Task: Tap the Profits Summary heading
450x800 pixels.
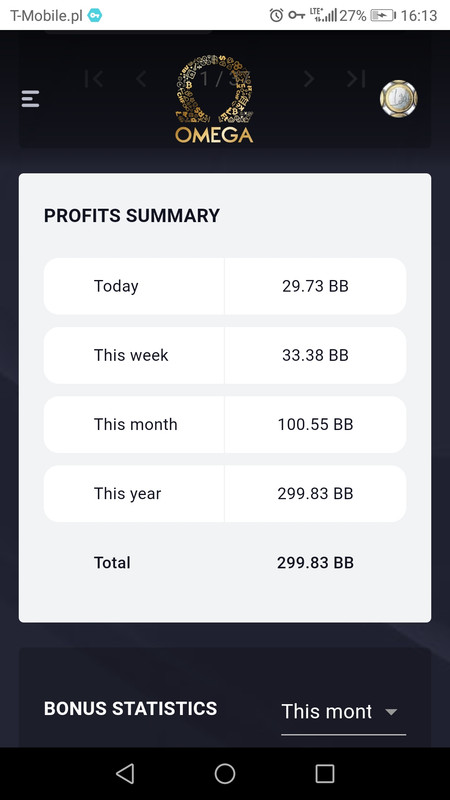Action: [132, 215]
